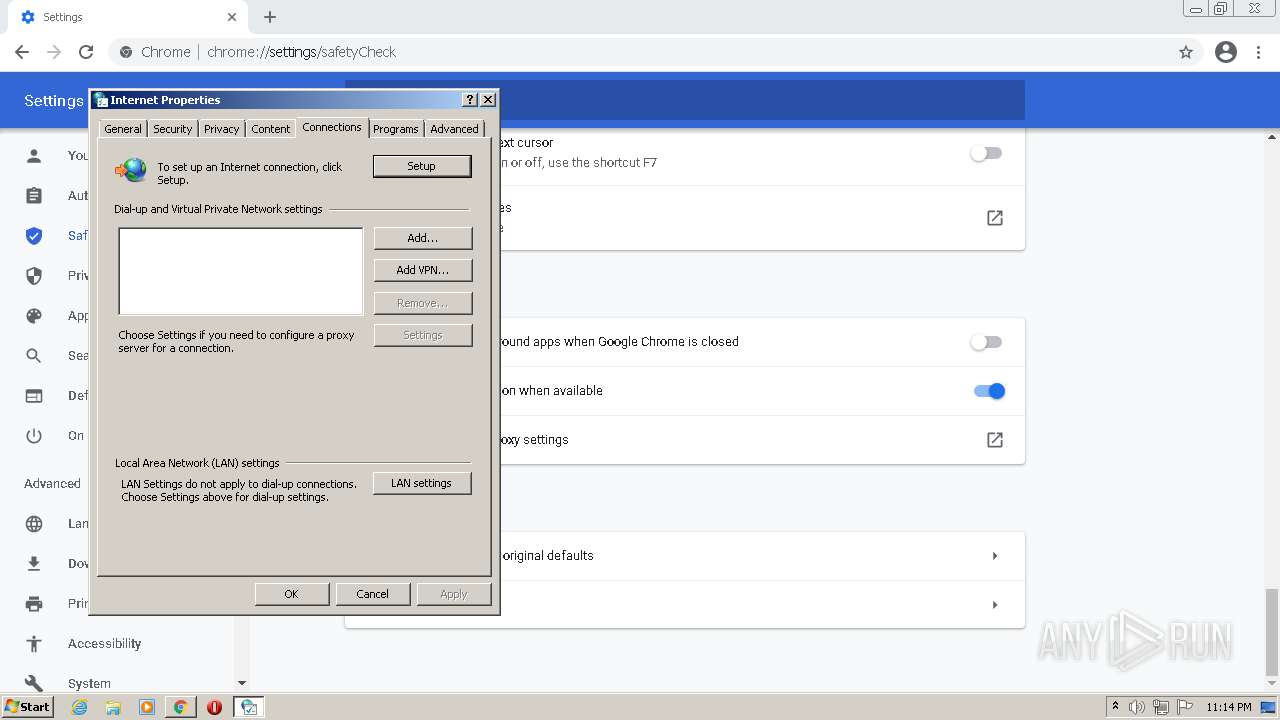Screen dimensions: 1280x720
Task: Click the Add... button
Action: click(x=423, y=238)
